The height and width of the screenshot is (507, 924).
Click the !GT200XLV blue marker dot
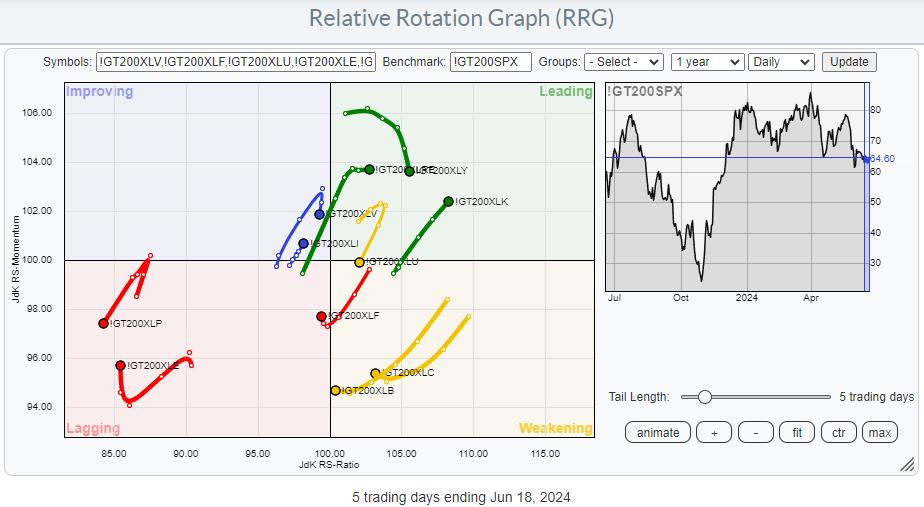coord(320,214)
